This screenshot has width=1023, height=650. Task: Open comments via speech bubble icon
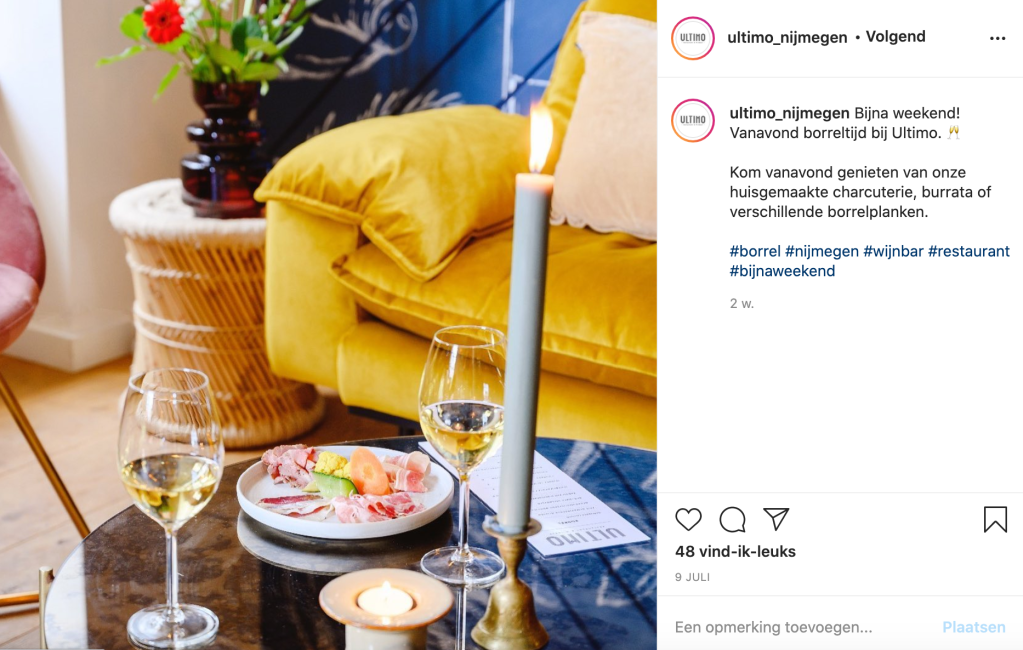[x=732, y=519]
